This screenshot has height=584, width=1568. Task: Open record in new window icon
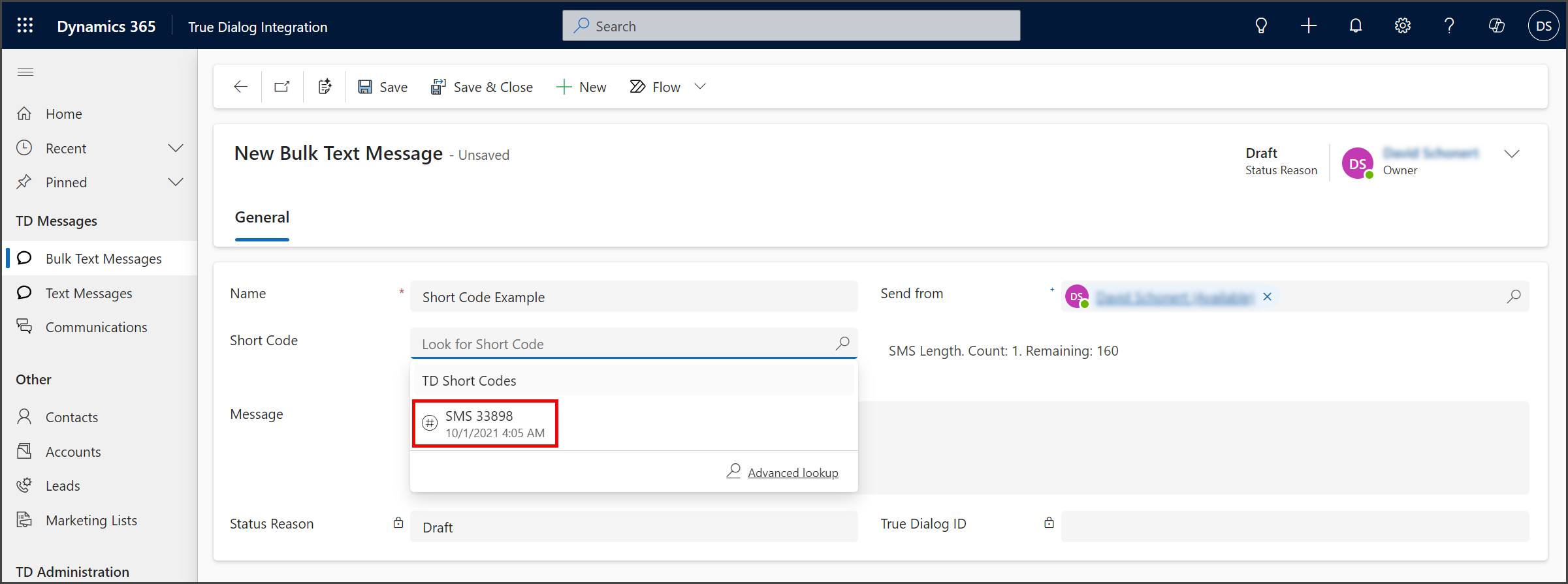[282, 87]
